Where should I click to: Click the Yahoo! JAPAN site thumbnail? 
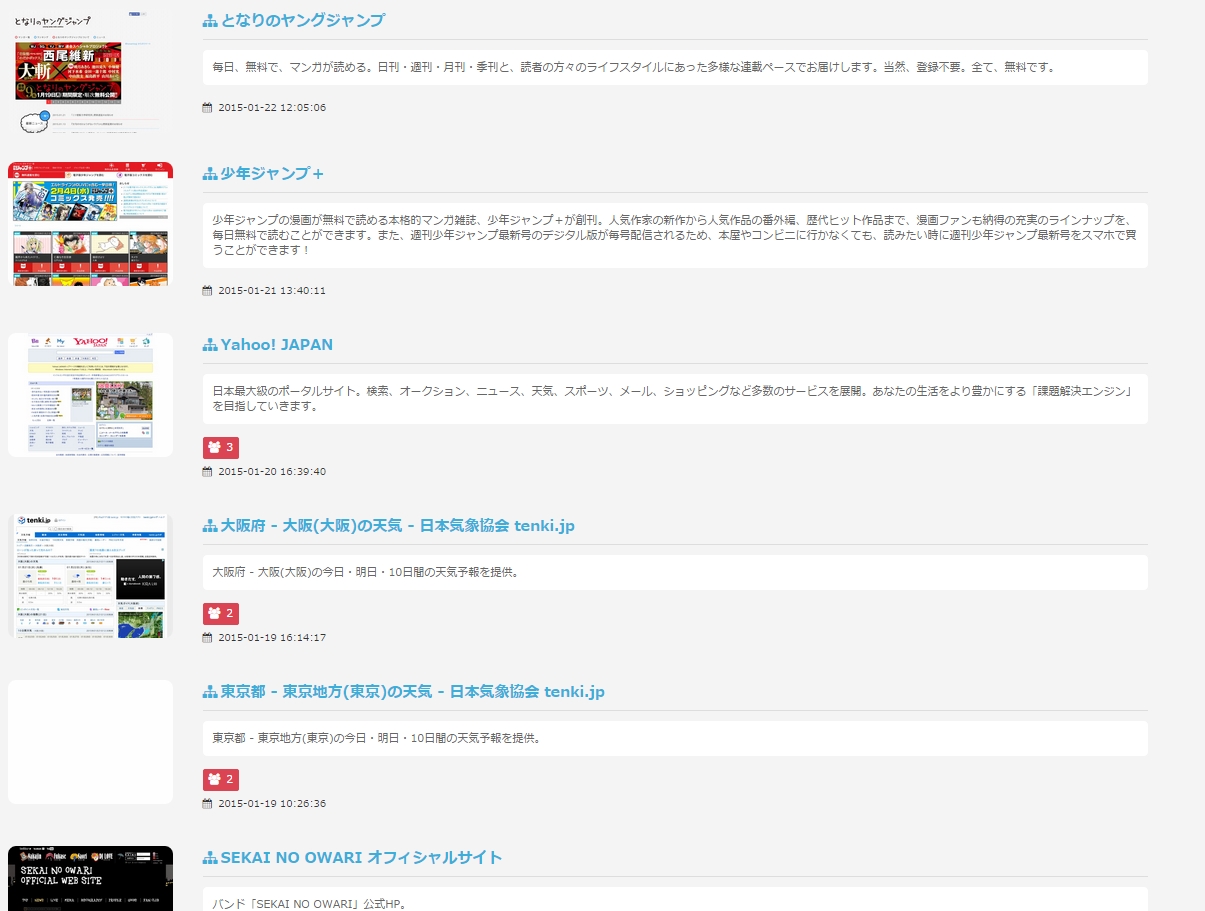tap(90, 395)
